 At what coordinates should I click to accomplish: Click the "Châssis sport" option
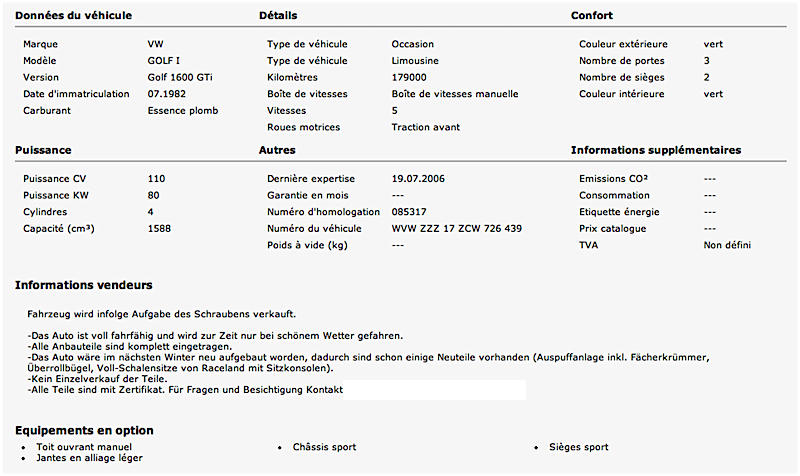click(325, 447)
